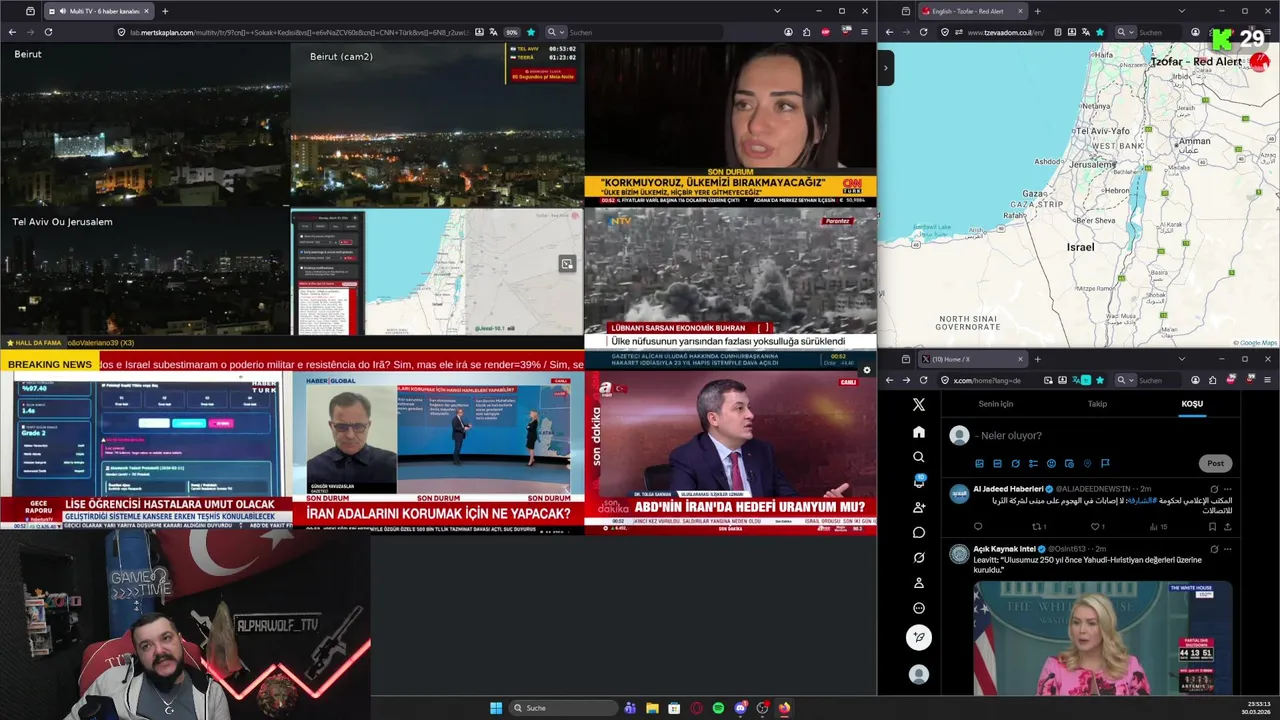Click schedule post icon in composer

[1069, 464]
